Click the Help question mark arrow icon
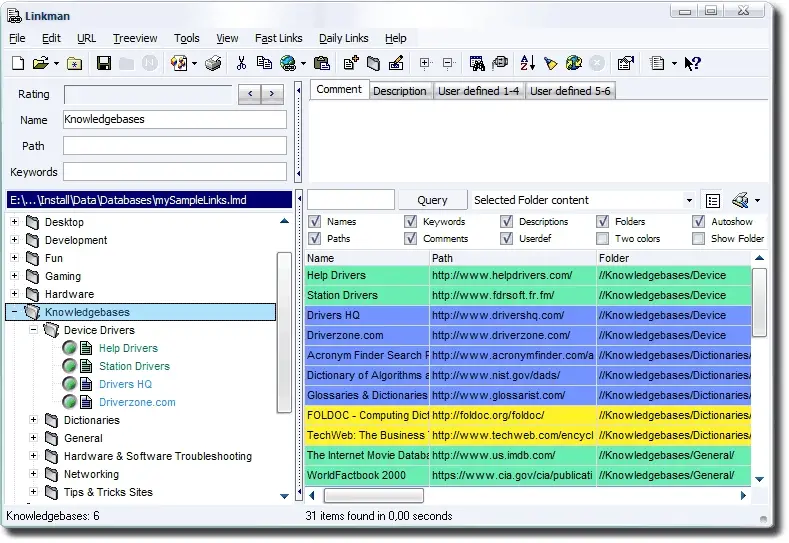This screenshot has width=789, height=543. coord(692,63)
